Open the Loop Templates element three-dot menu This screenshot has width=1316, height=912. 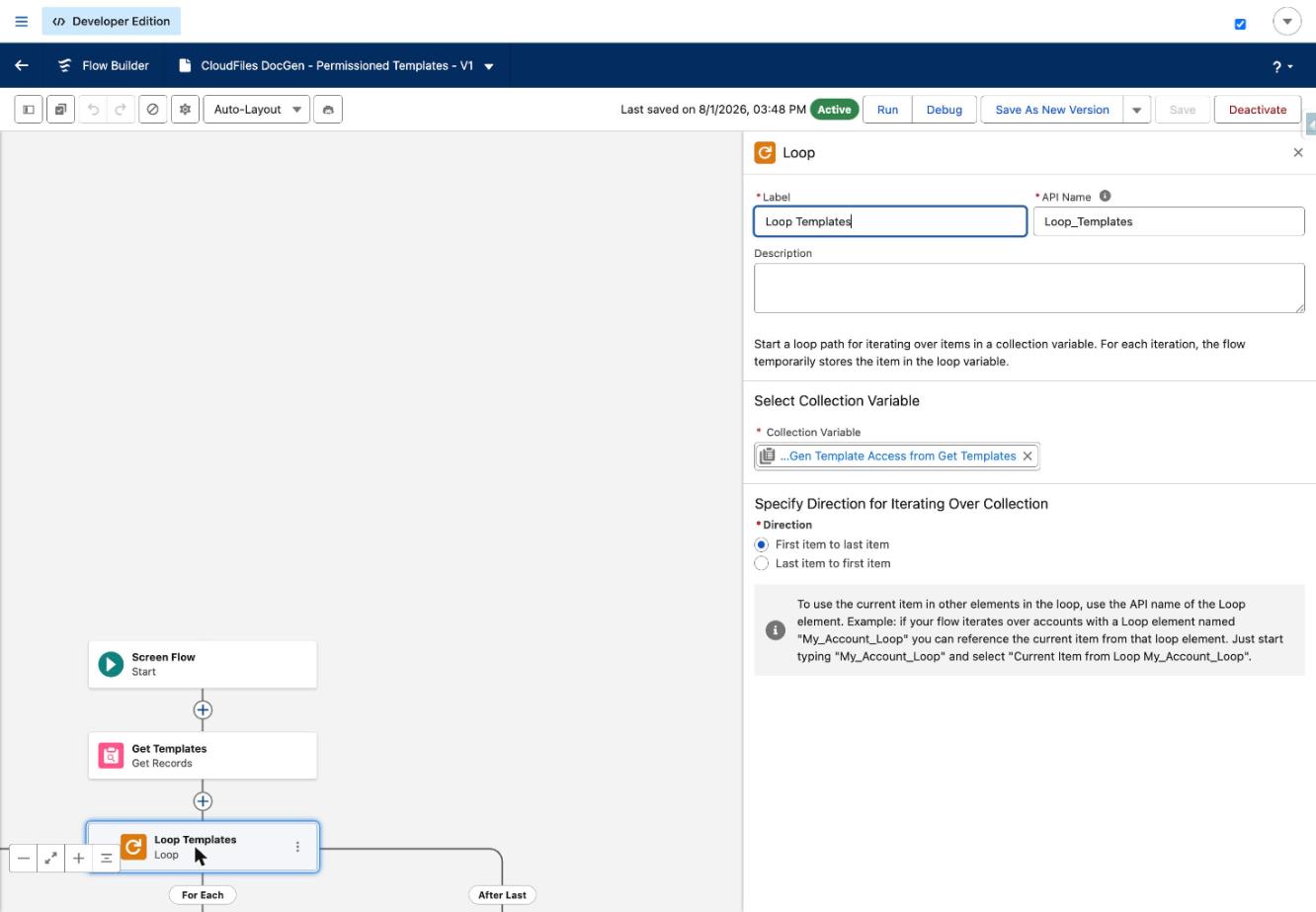tap(297, 847)
